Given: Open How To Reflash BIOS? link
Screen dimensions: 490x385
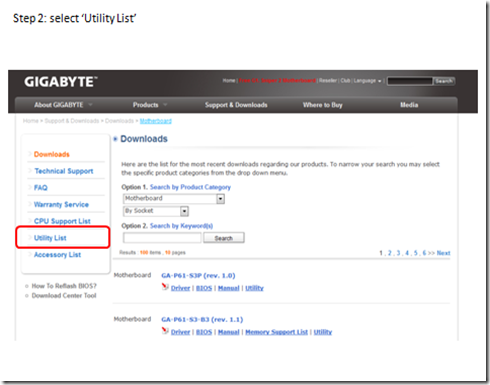Looking at the screenshot, I should click(x=64, y=286).
